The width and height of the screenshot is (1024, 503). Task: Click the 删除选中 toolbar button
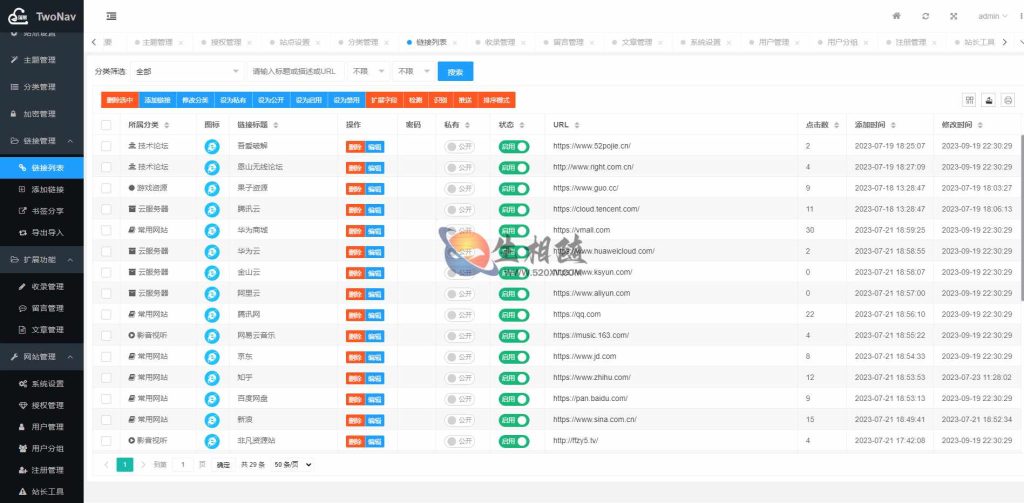point(120,100)
